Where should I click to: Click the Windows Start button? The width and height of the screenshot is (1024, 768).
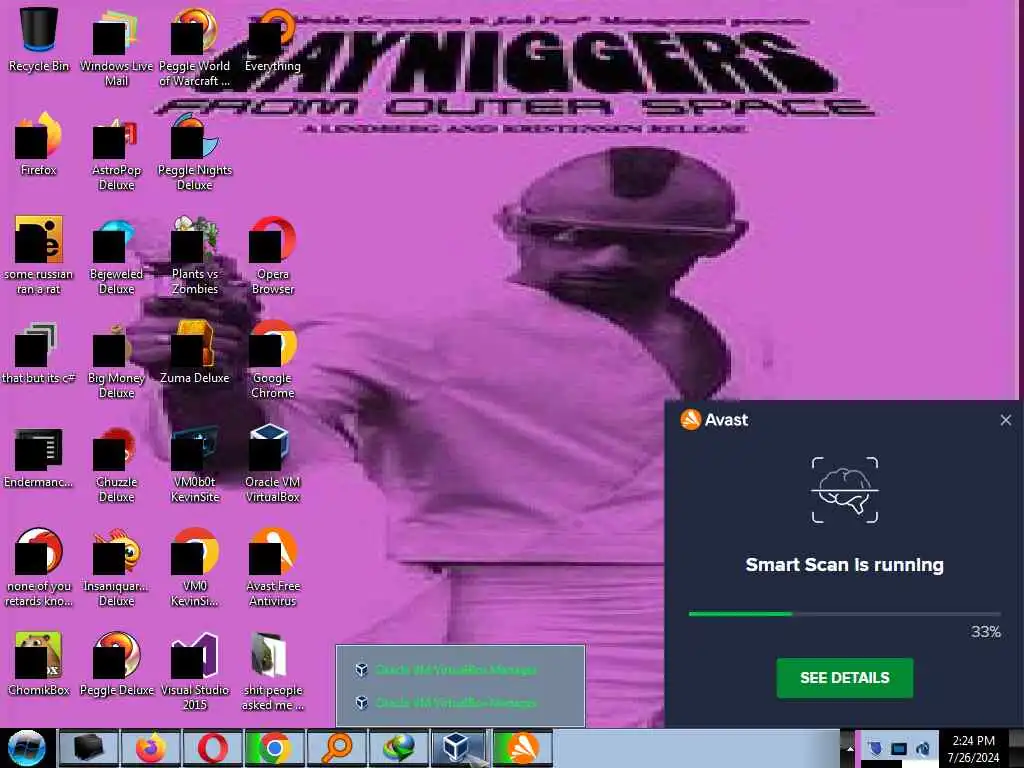pos(27,748)
